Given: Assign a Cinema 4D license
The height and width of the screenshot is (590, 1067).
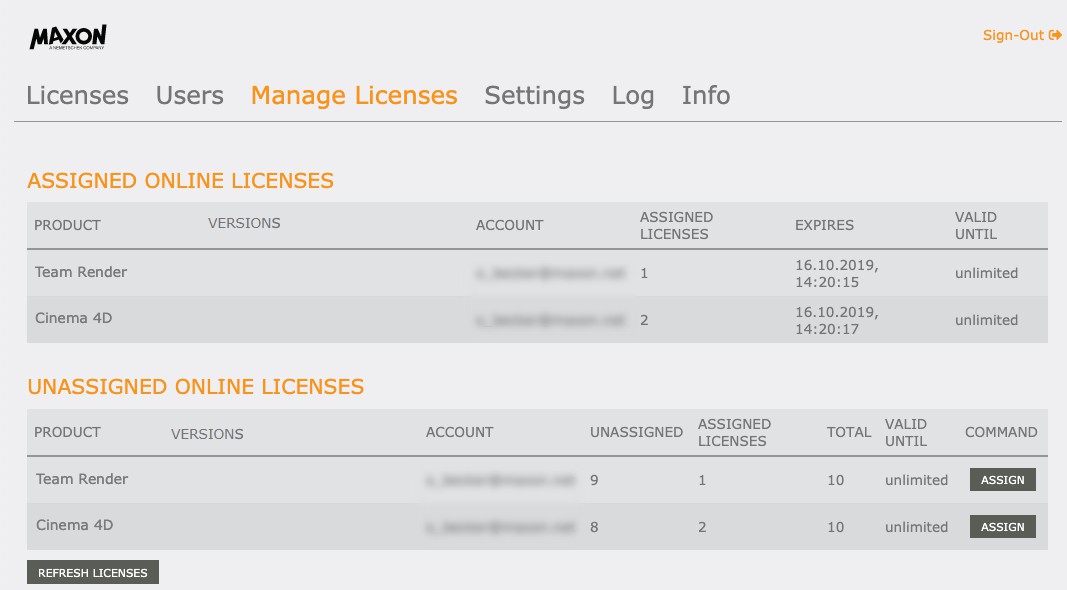Looking at the screenshot, I should [x=1002, y=527].
